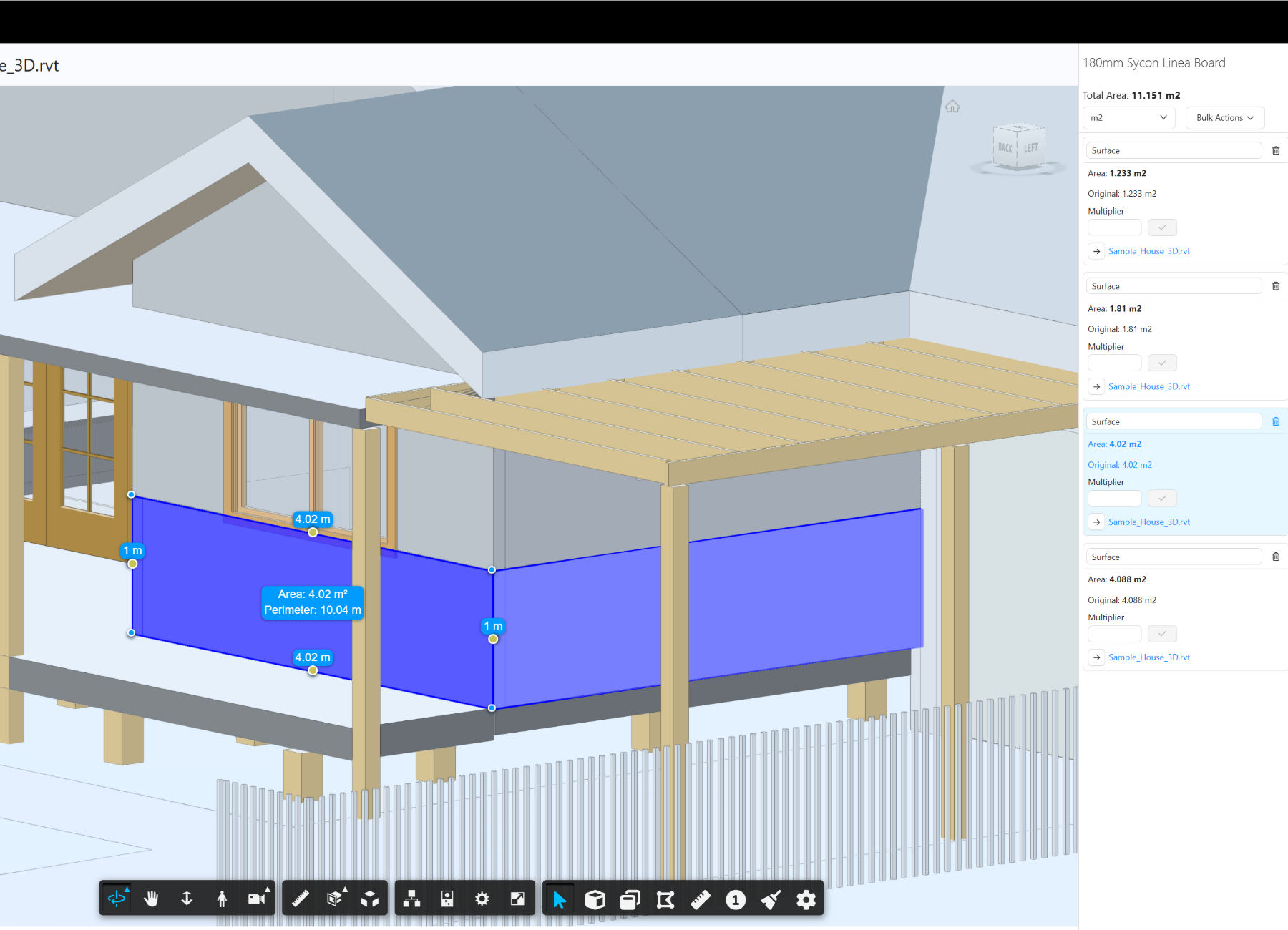Click the BACK face of the ViewCube
The image size is (1288, 930).
[x=1005, y=147]
